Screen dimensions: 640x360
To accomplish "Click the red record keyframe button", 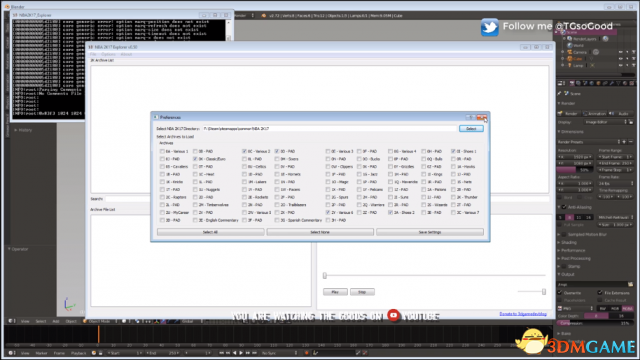I will 307,353.
